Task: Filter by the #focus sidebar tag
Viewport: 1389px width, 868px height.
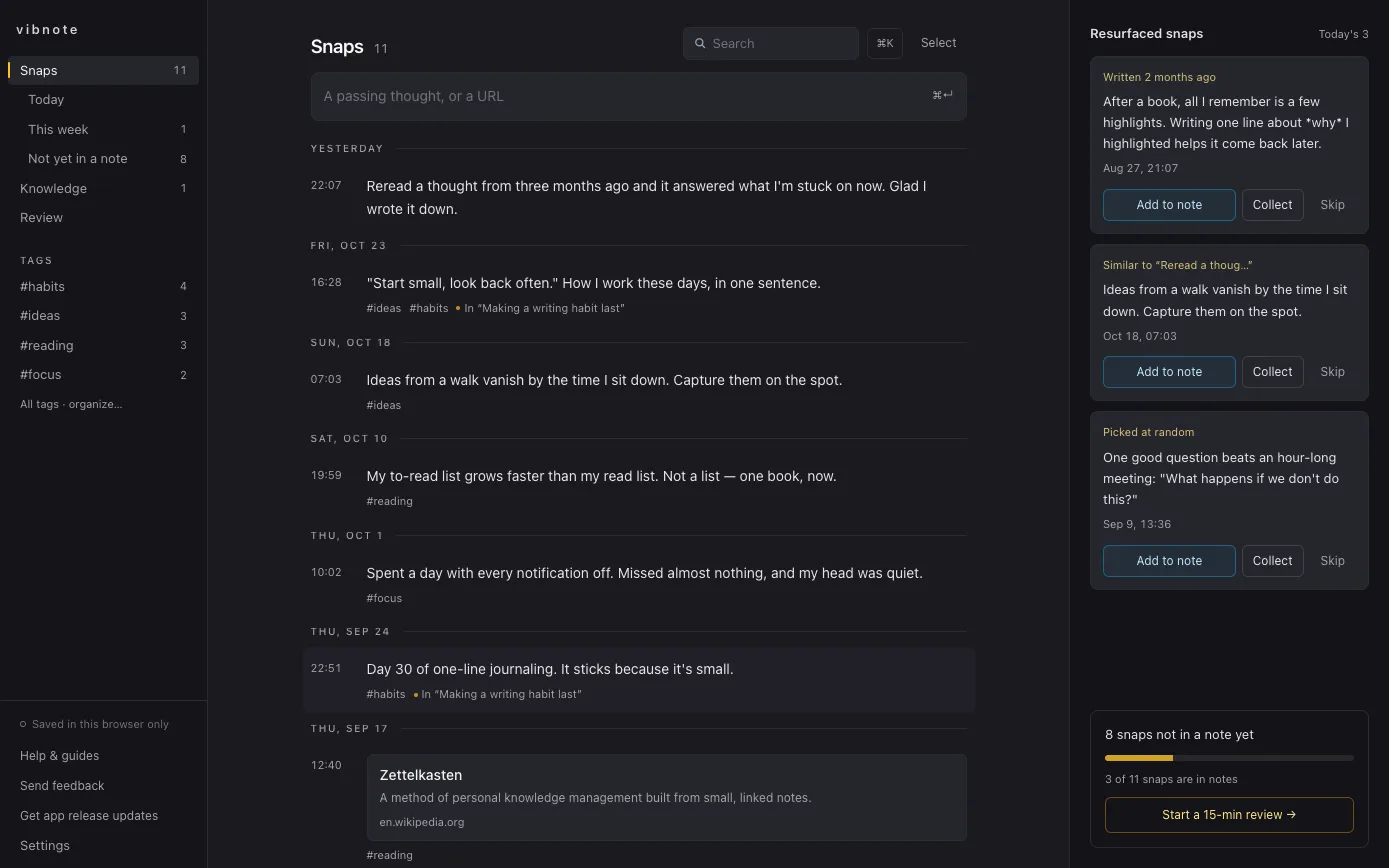Action: [x=103, y=375]
